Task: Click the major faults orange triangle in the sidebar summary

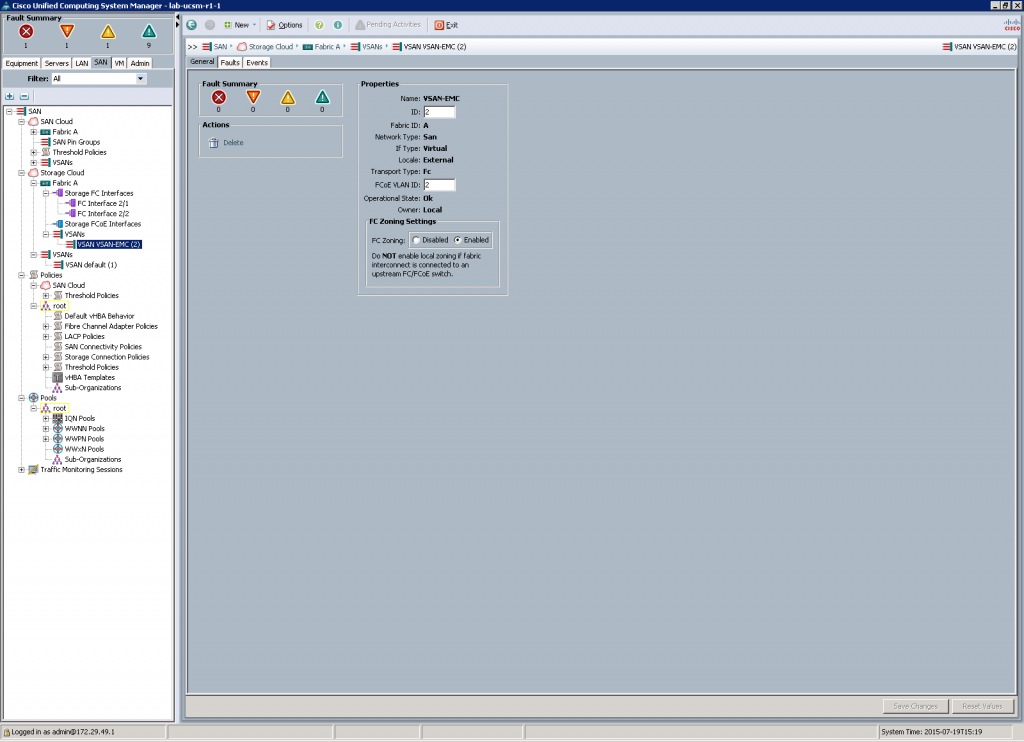Action: pyautogui.click(x=67, y=31)
